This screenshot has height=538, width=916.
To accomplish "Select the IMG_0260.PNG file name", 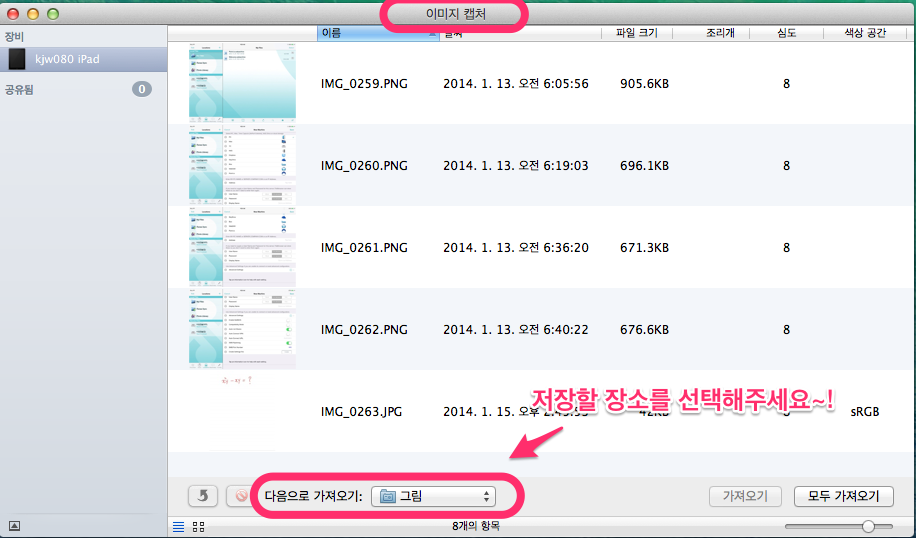I will (x=364, y=165).
